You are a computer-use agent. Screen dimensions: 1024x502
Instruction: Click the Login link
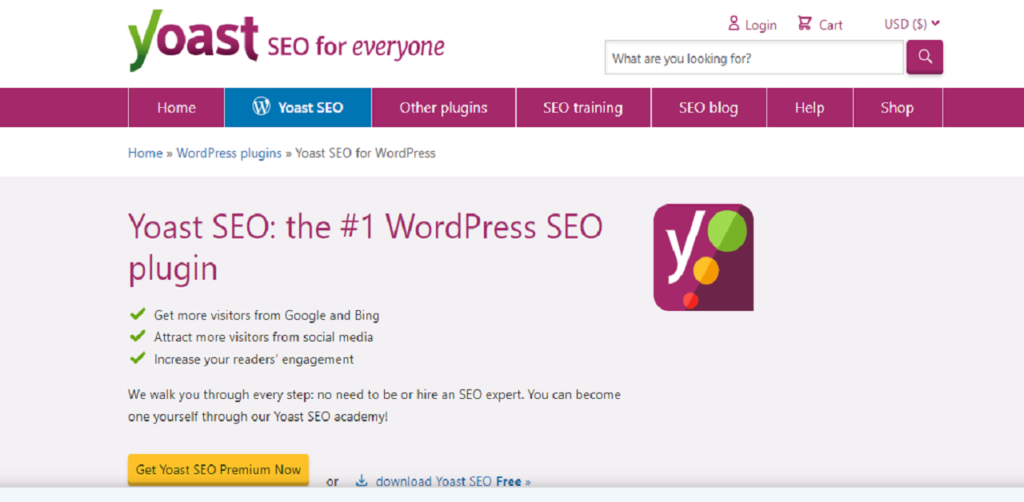coord(761,25)
